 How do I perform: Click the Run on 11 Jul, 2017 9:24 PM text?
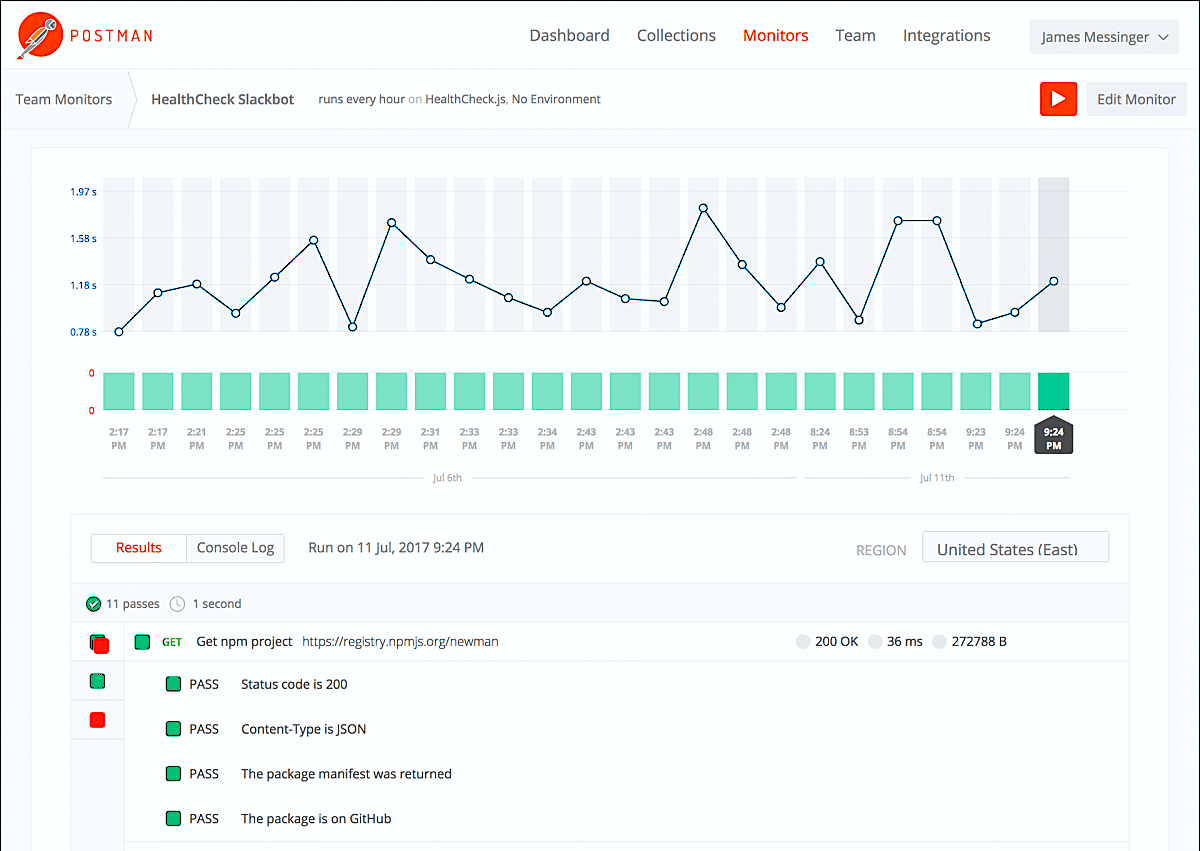tap(396, 548)
